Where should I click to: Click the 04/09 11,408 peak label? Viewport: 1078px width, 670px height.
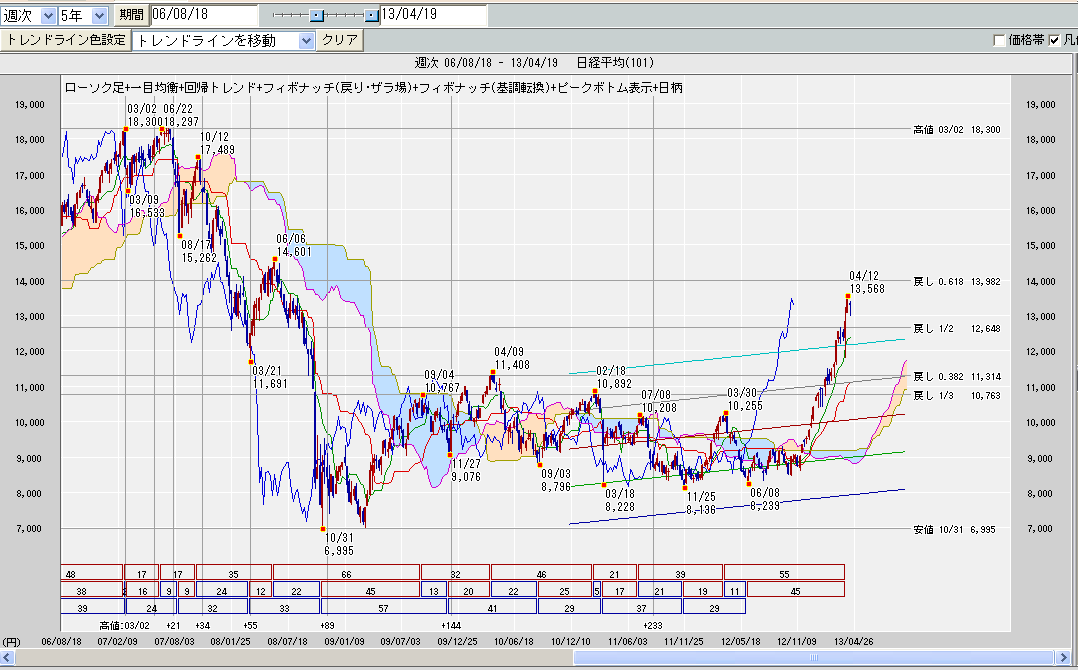[x=512, y=359]
